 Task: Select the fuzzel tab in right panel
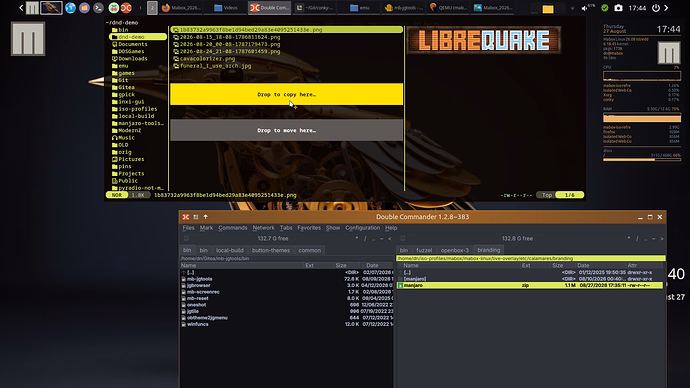(424, 250)
